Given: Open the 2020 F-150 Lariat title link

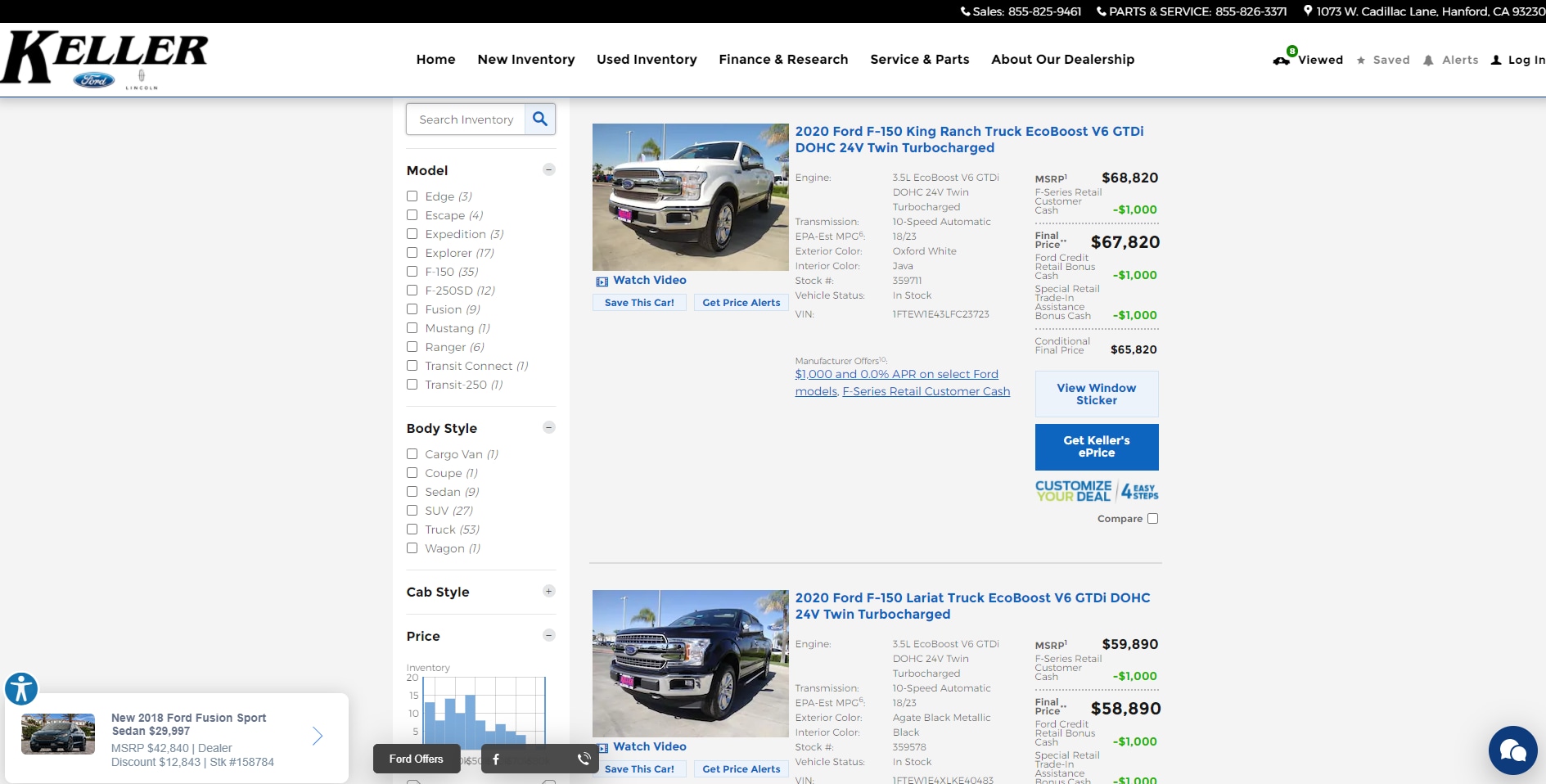Looking at the screenshot, I should tap(973, 606).
